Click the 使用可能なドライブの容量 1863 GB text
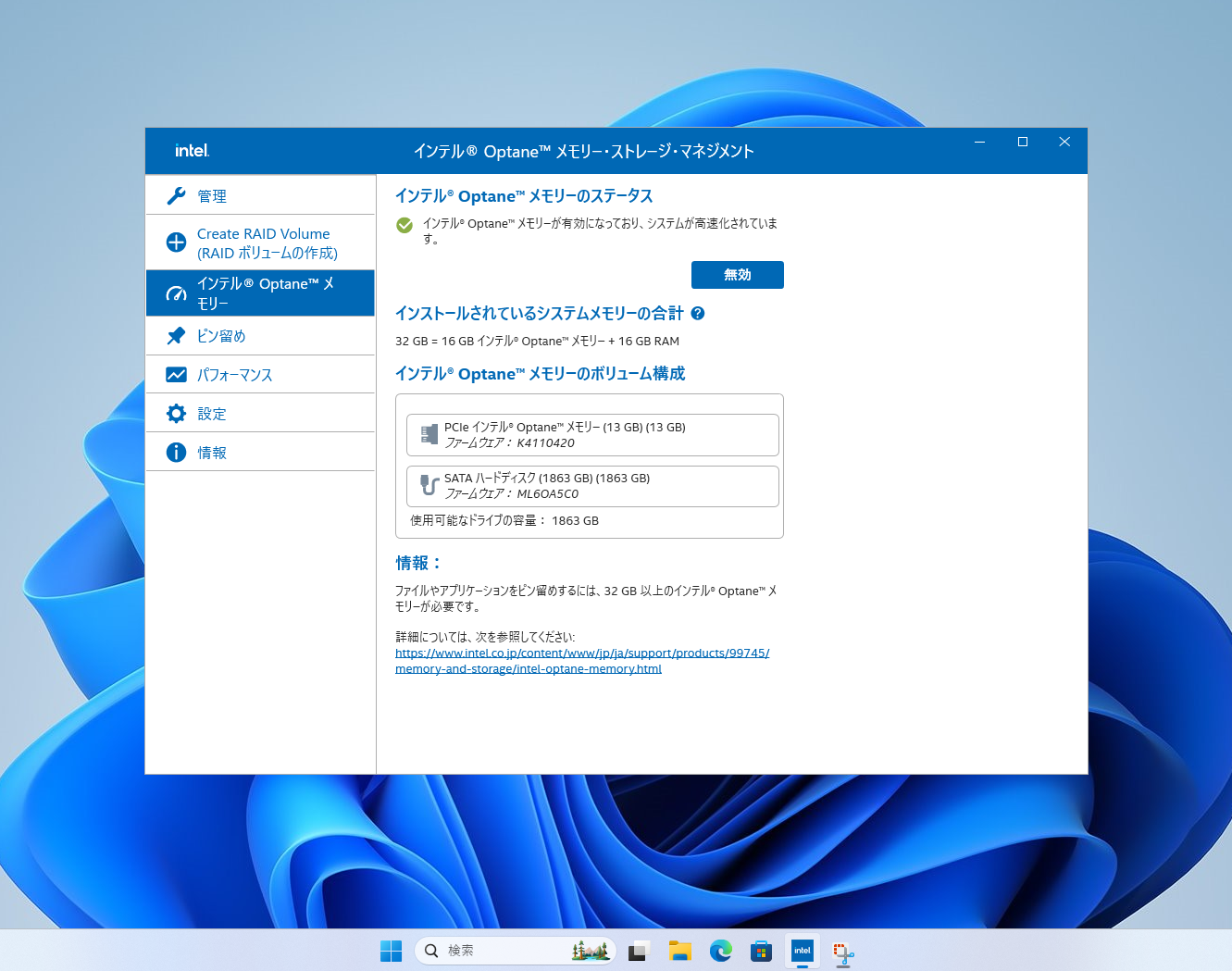This screenshot has height=971, width=1232. pyautogui.click(x=504, y=520)
